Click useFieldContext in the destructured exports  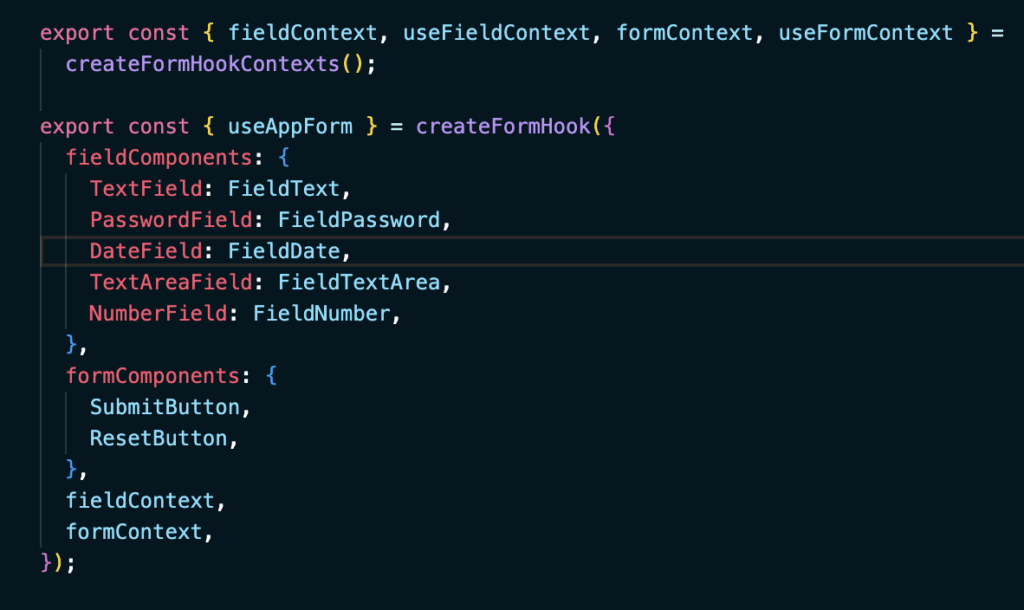tap(496, 33)
